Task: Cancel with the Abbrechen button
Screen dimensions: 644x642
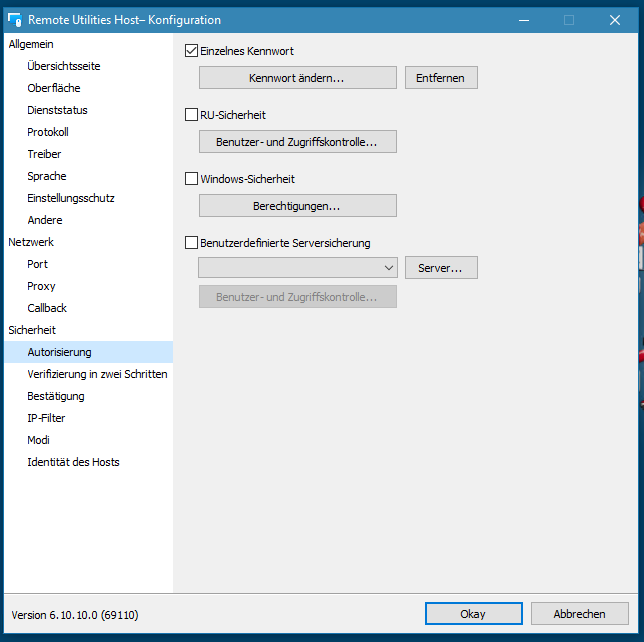Action: (580, 614)
